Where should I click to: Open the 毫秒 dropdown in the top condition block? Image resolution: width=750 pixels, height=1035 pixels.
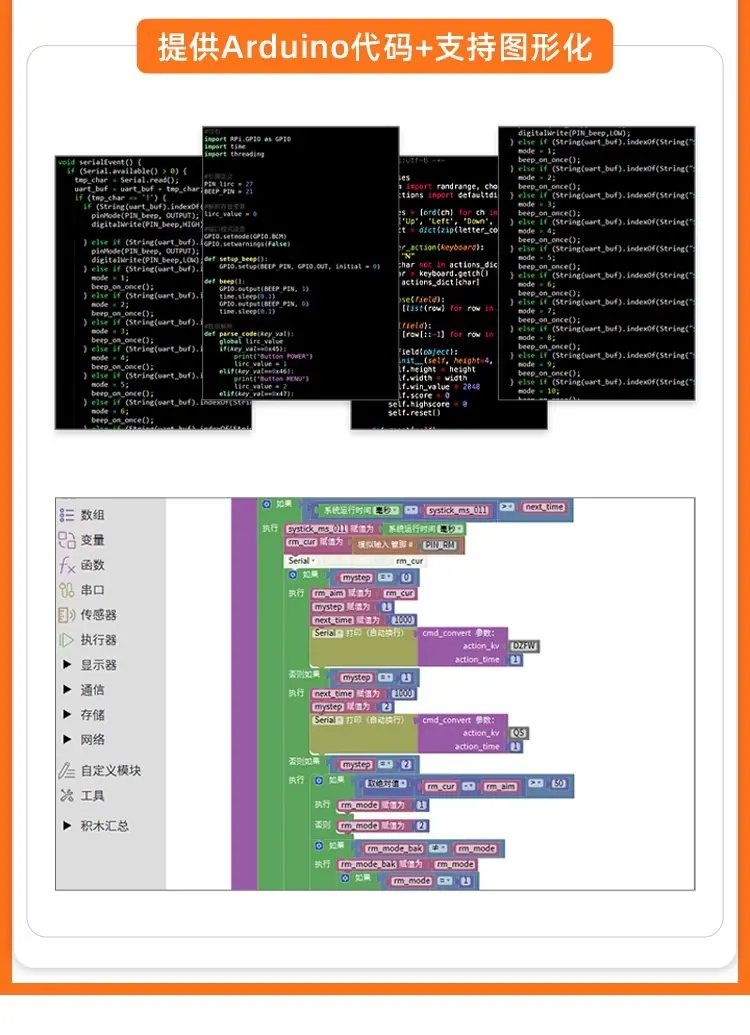click(x=386, y=511)
